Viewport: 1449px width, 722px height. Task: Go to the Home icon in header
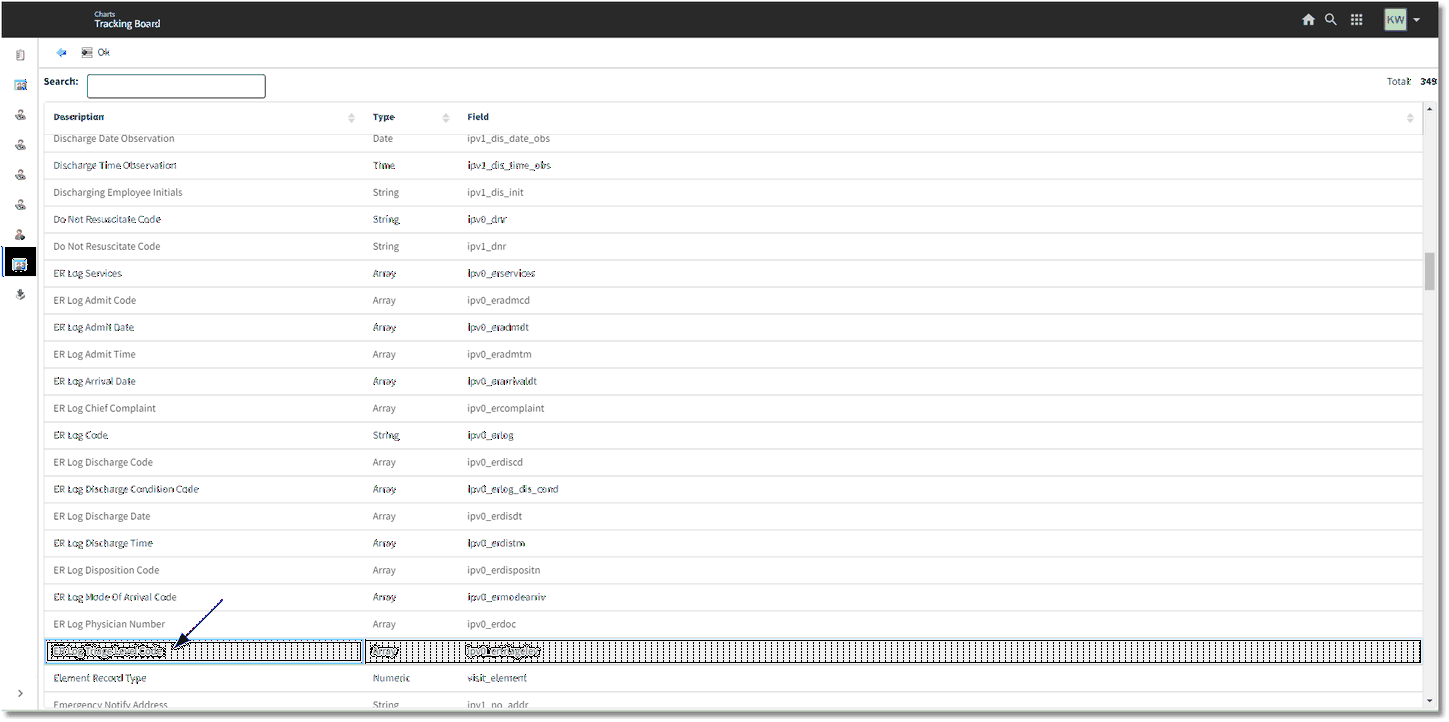click(x=1308, y=19)
